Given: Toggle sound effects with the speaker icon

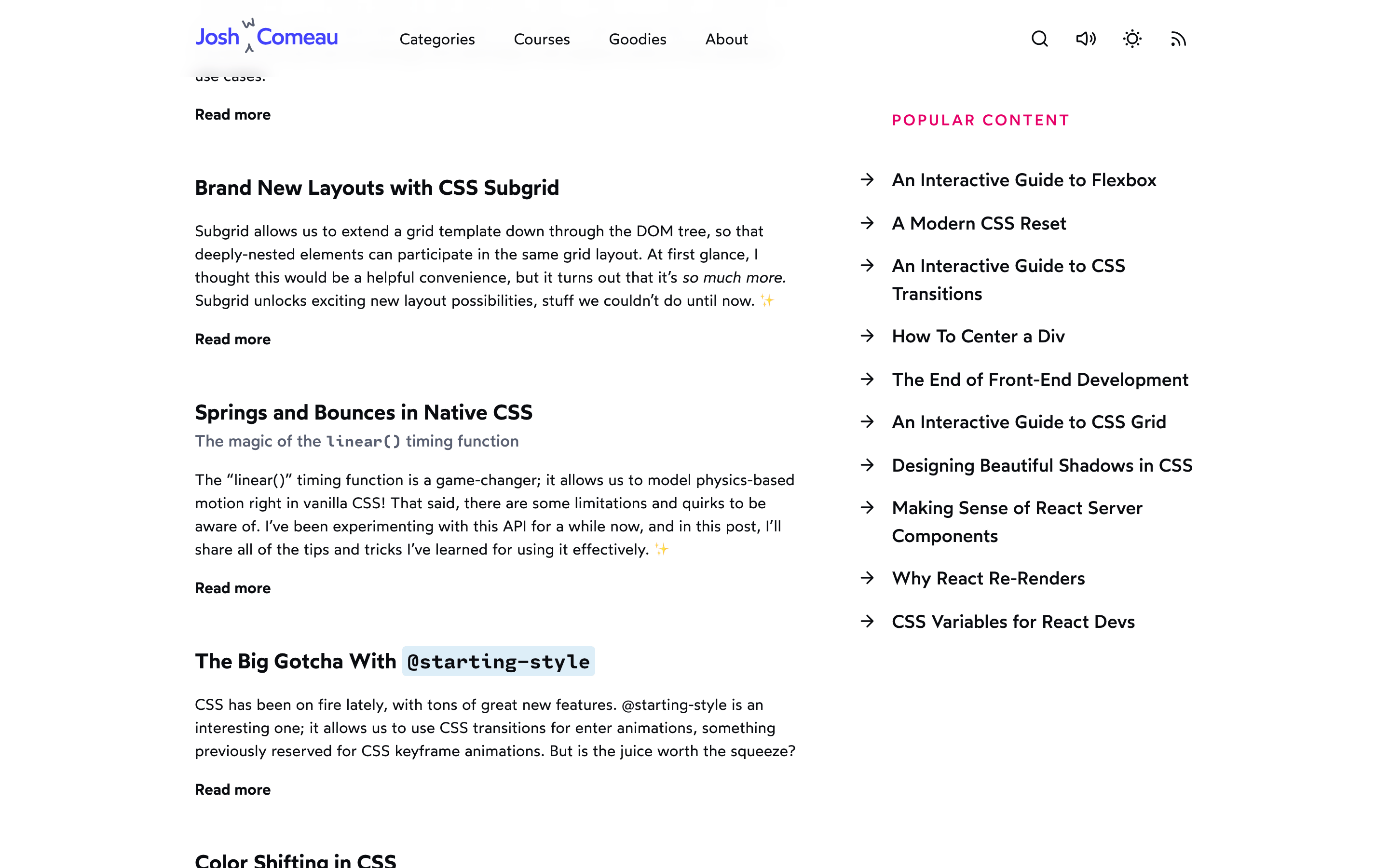Looking at the screenshot, I should (1085, 39).
